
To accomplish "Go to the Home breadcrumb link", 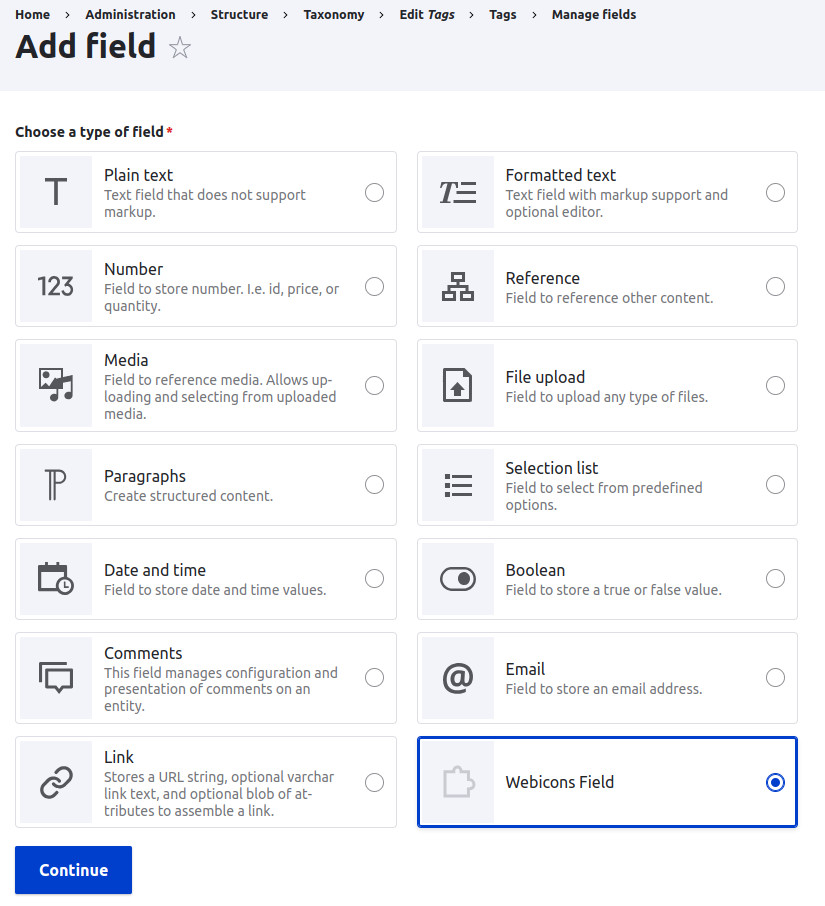I will 33,15.
